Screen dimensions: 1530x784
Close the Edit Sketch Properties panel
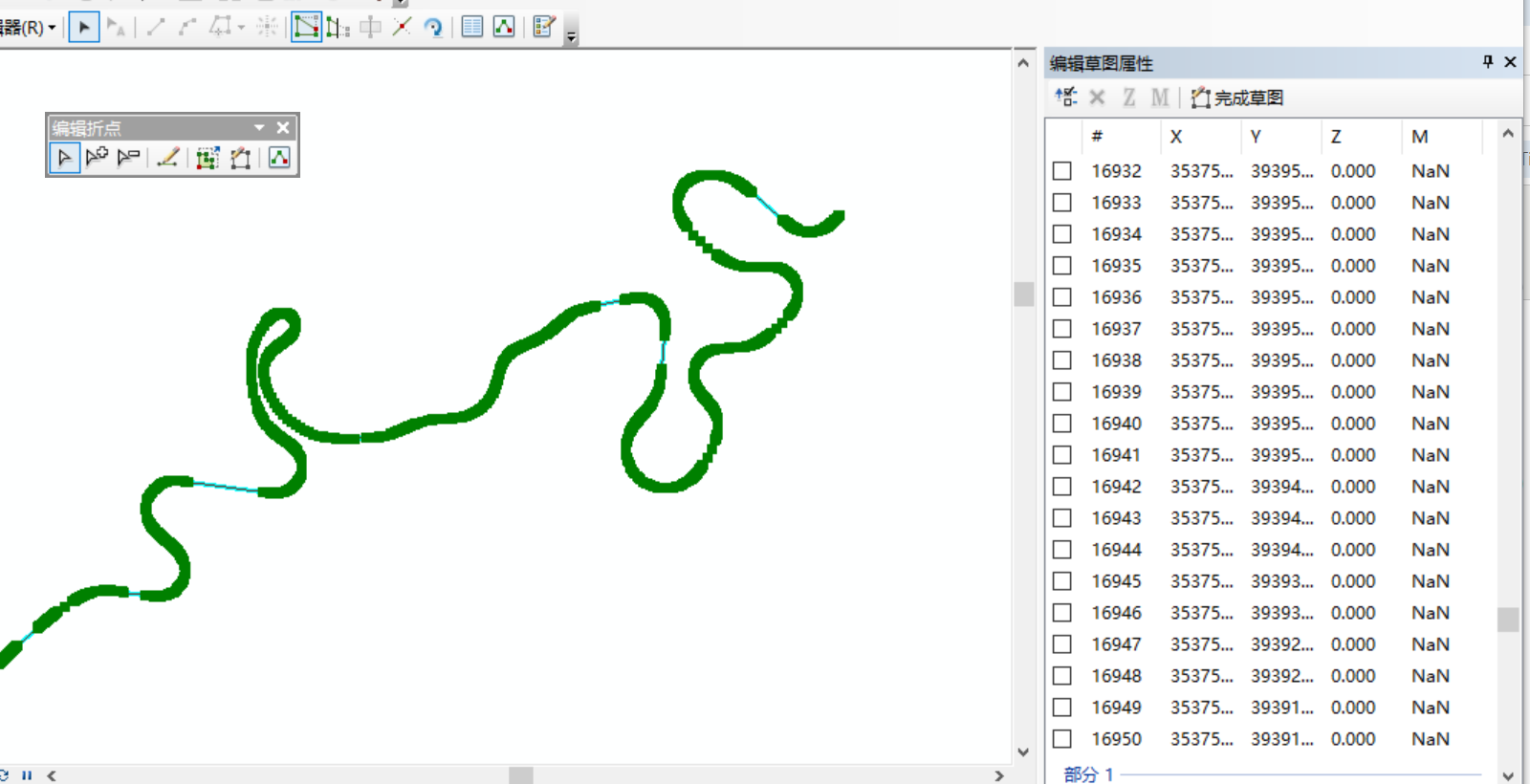1510,62
